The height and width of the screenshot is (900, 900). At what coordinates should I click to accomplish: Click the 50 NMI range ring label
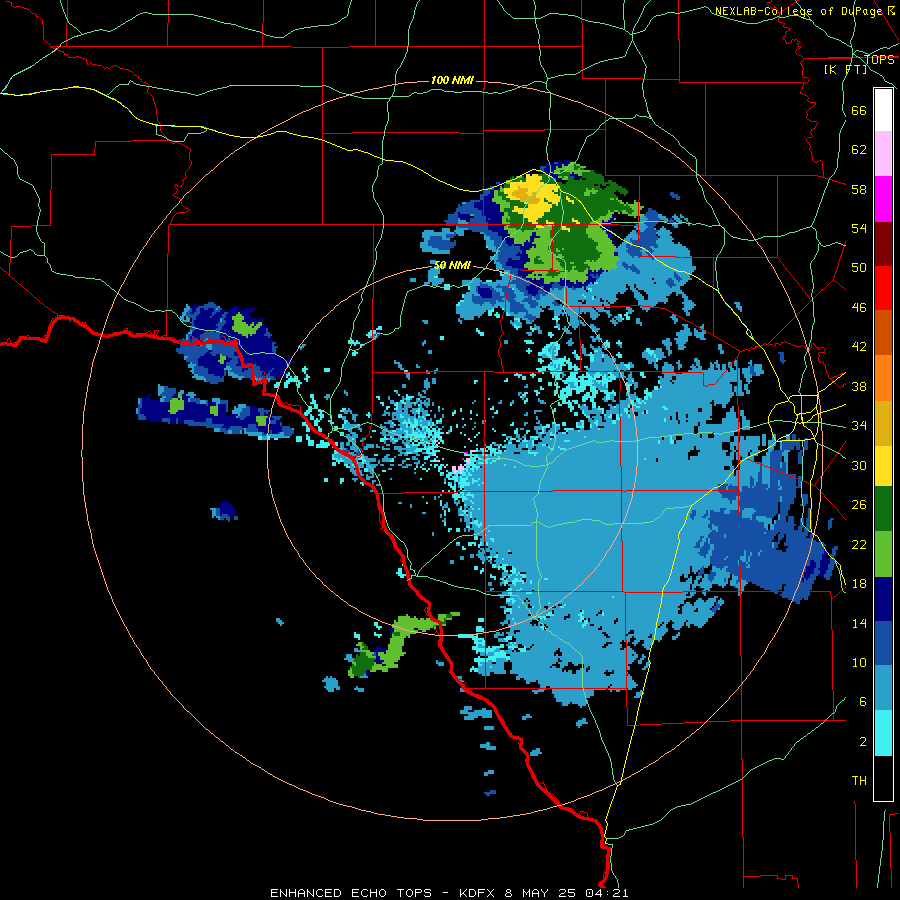point(452,265)
